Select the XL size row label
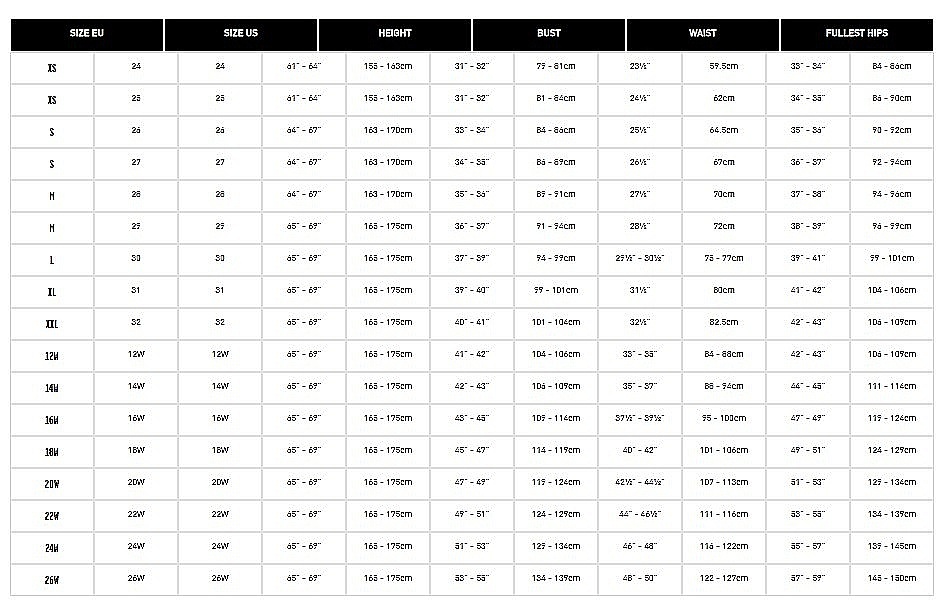 (x=52, y=291)
